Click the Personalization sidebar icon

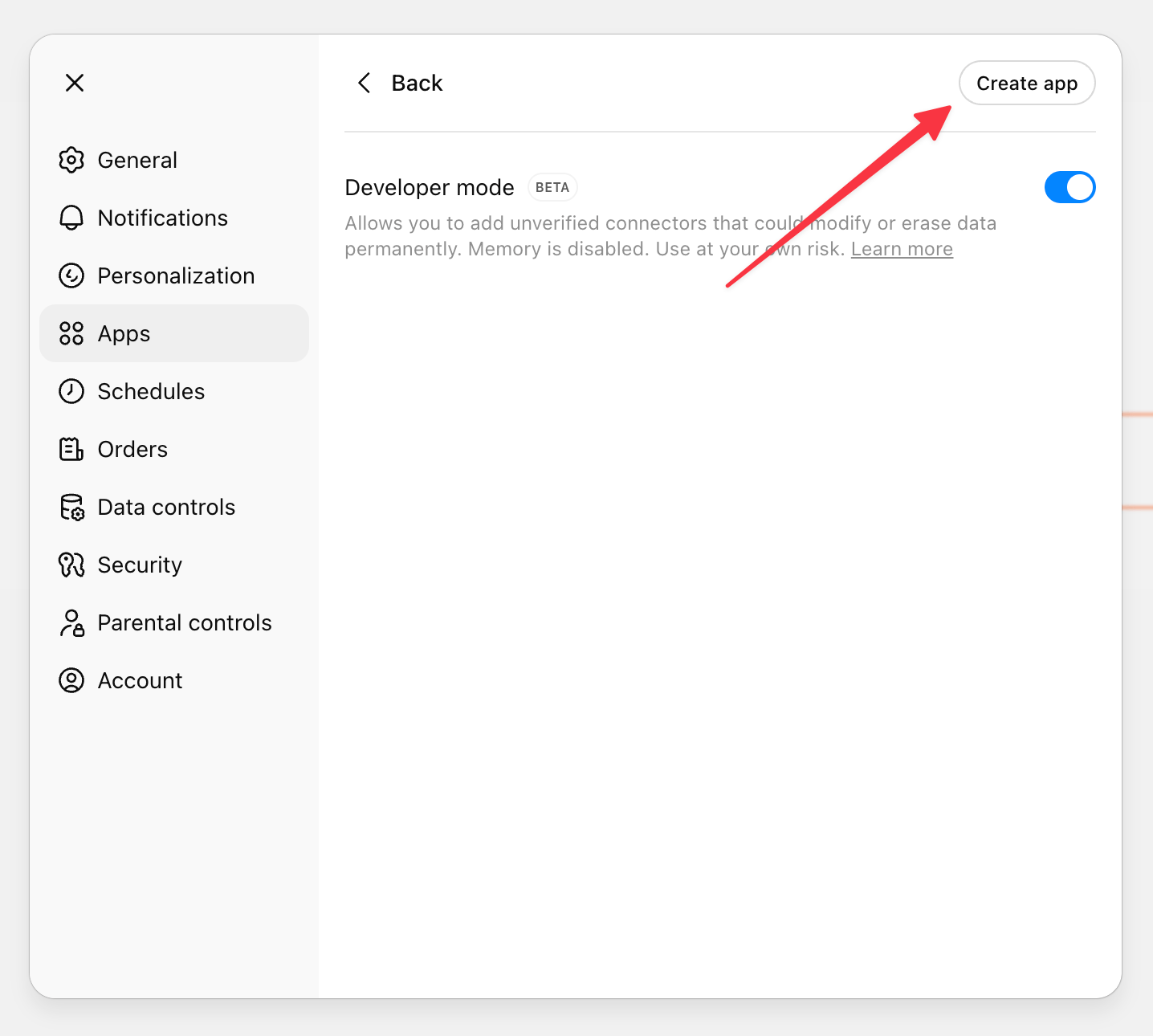click(71, 275)
